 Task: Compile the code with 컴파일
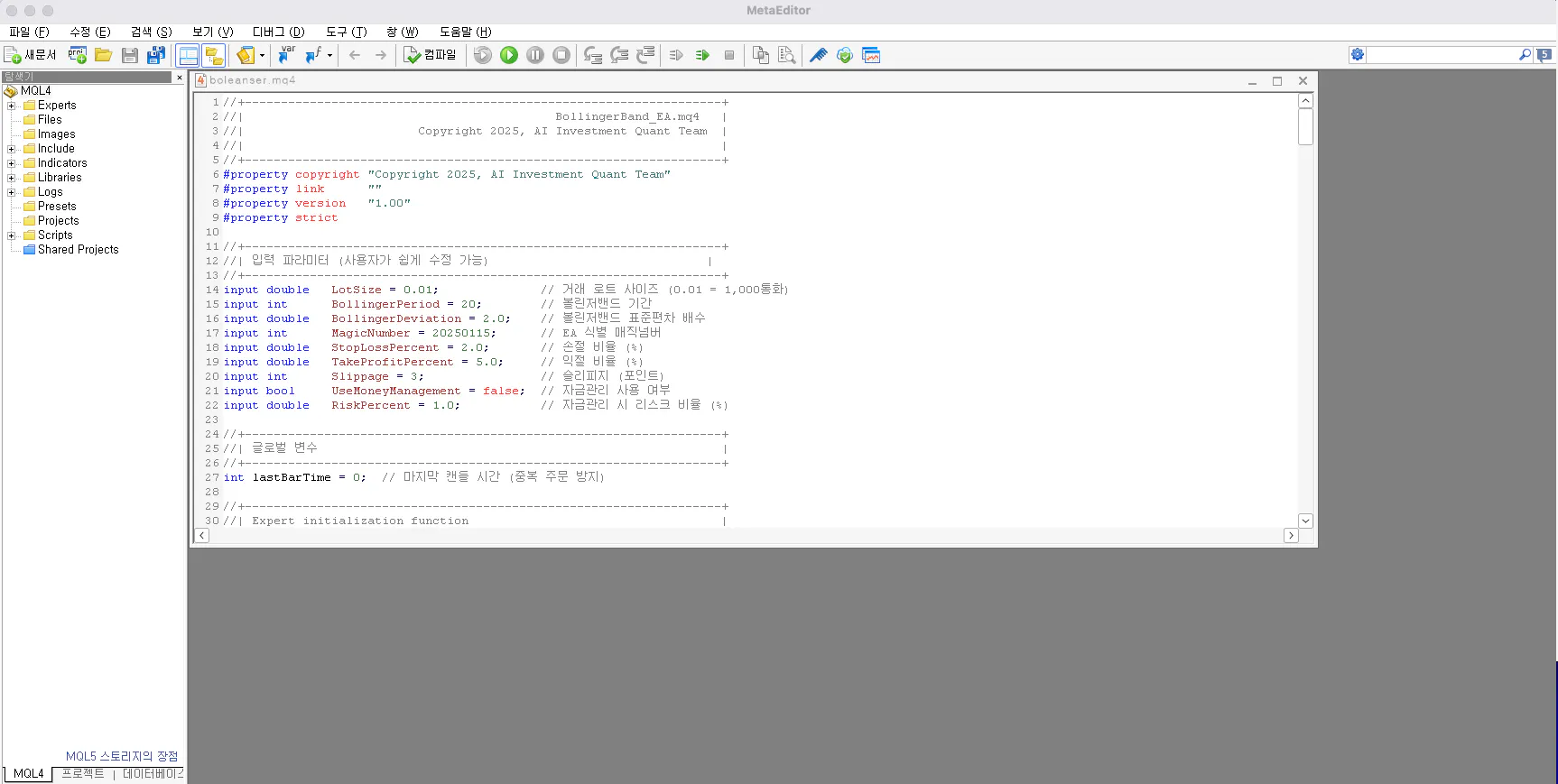(430, 55)
